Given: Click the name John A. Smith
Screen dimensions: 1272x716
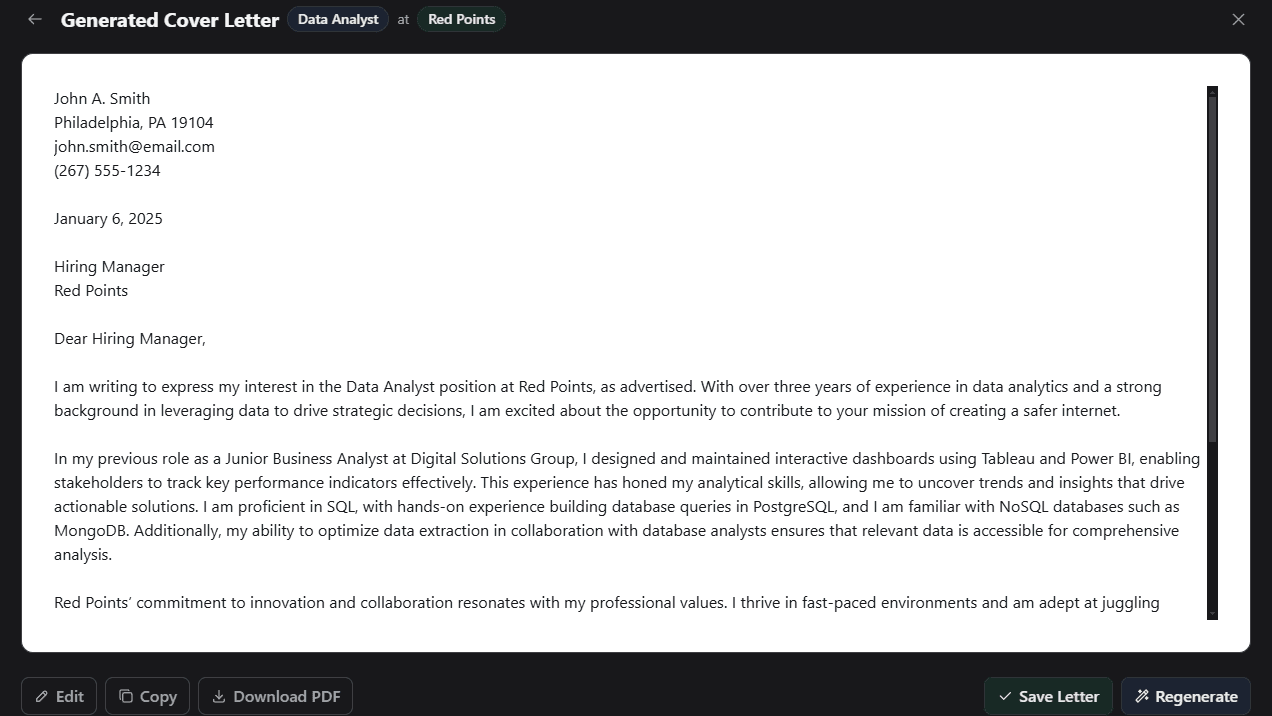Looking at the screenshot, I should pos(102,98).
